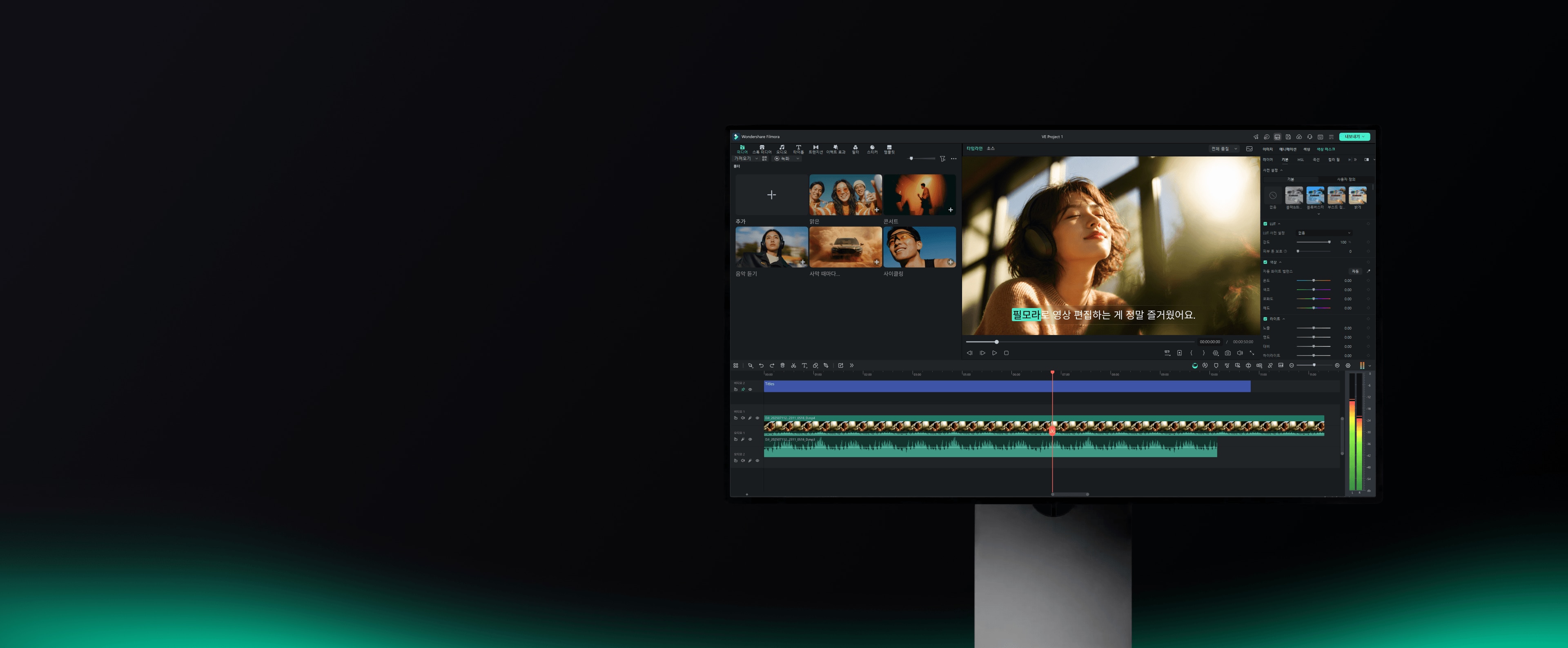Click the fullscreen arrows icon under preview
The height and width of the screenshot is (648, 1568).
pos(1252,353)
